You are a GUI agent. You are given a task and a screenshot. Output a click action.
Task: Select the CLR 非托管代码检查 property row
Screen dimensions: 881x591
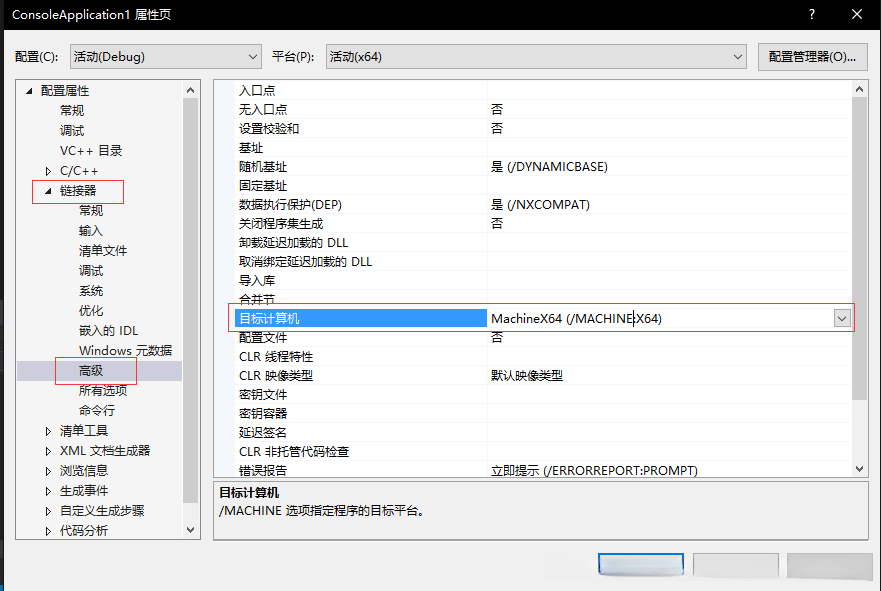pos(543,452)
